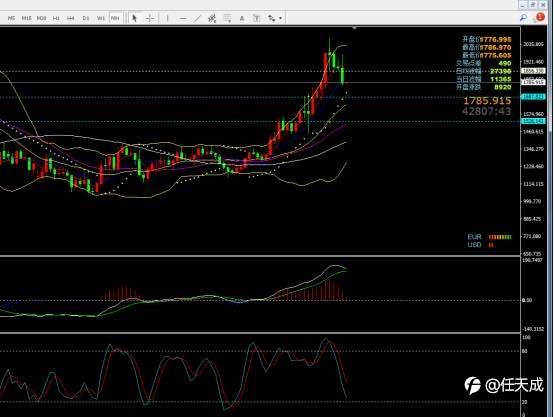Select the M5 timeframe button
The width and height of the screenshot is (554, 417).
coord(11,18)
